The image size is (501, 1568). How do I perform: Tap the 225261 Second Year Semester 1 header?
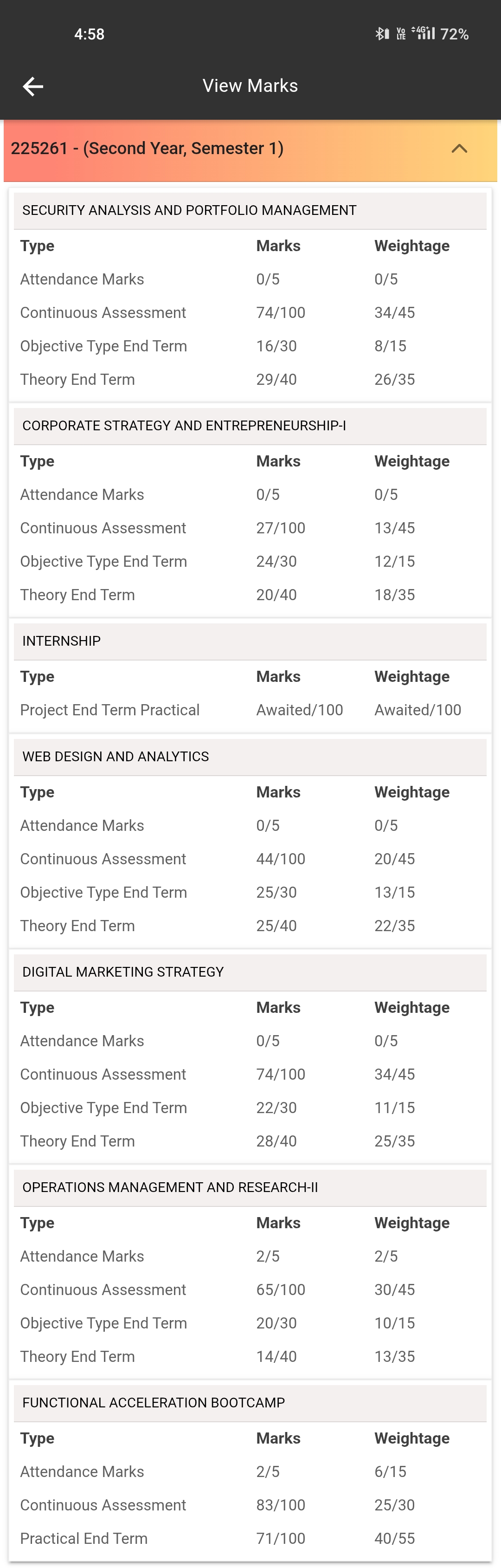coord(147,149)
